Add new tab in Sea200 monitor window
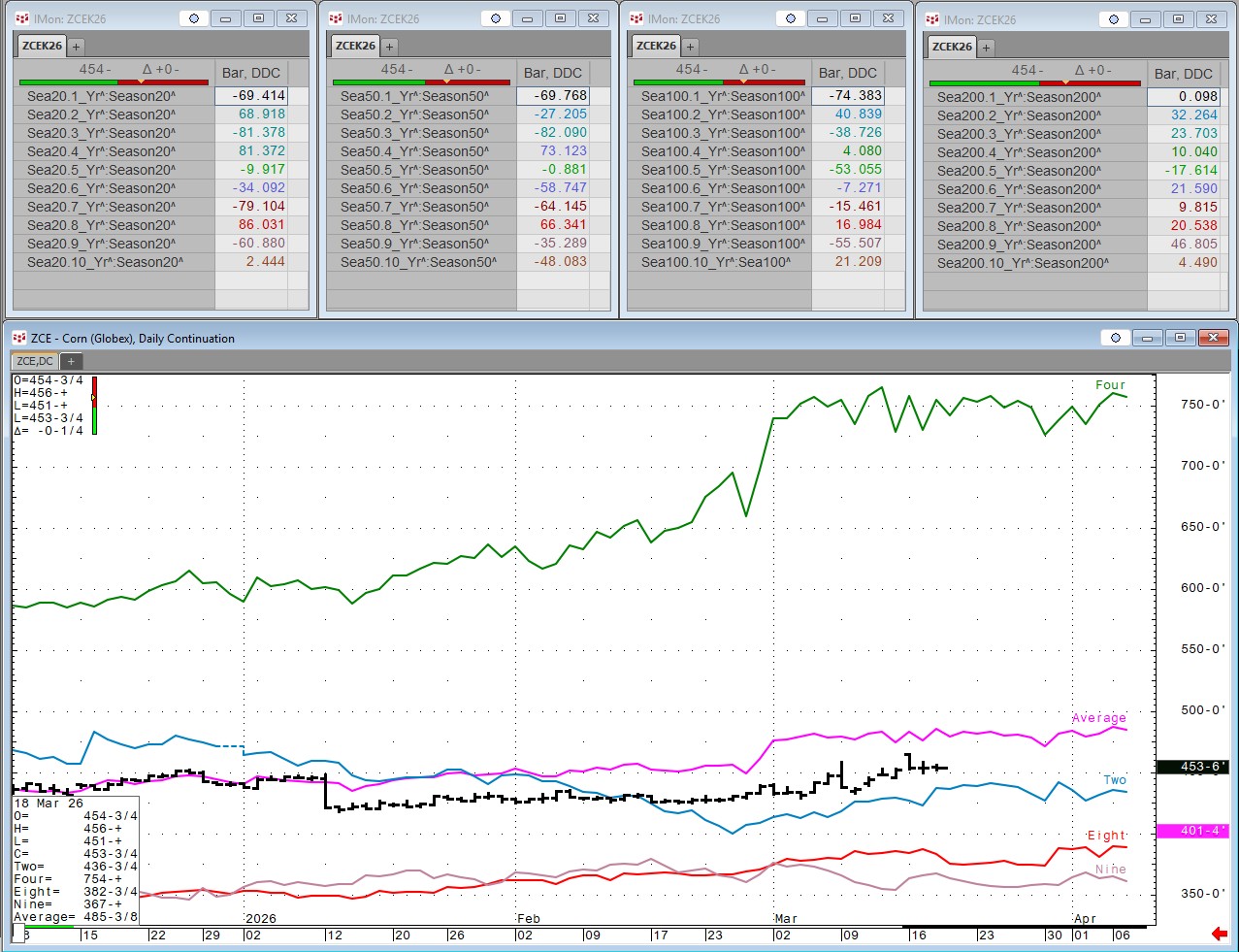The width and height of the screenshot is (1239, 952). coord(986,48)
